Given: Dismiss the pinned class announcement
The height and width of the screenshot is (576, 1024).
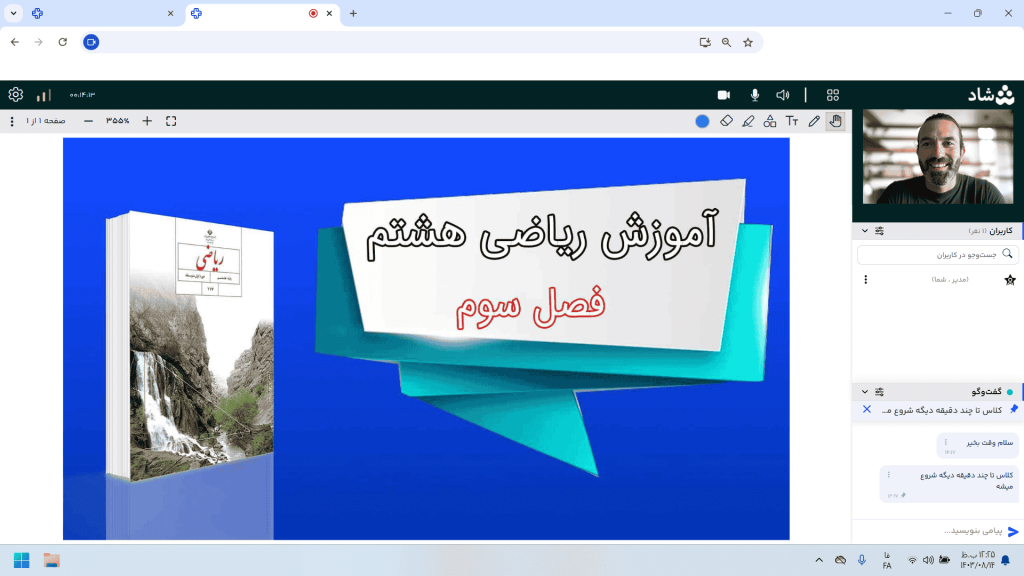Looking at the screenshot, I should pyautogui.click(x=866, y=408).
